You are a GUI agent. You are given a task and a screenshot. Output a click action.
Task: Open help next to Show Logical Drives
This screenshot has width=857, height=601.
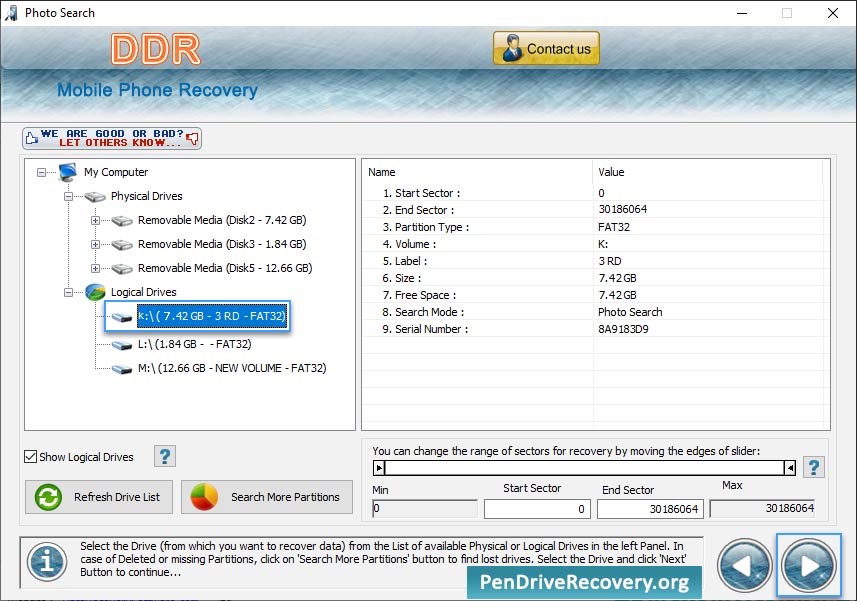tap(165, 456)
